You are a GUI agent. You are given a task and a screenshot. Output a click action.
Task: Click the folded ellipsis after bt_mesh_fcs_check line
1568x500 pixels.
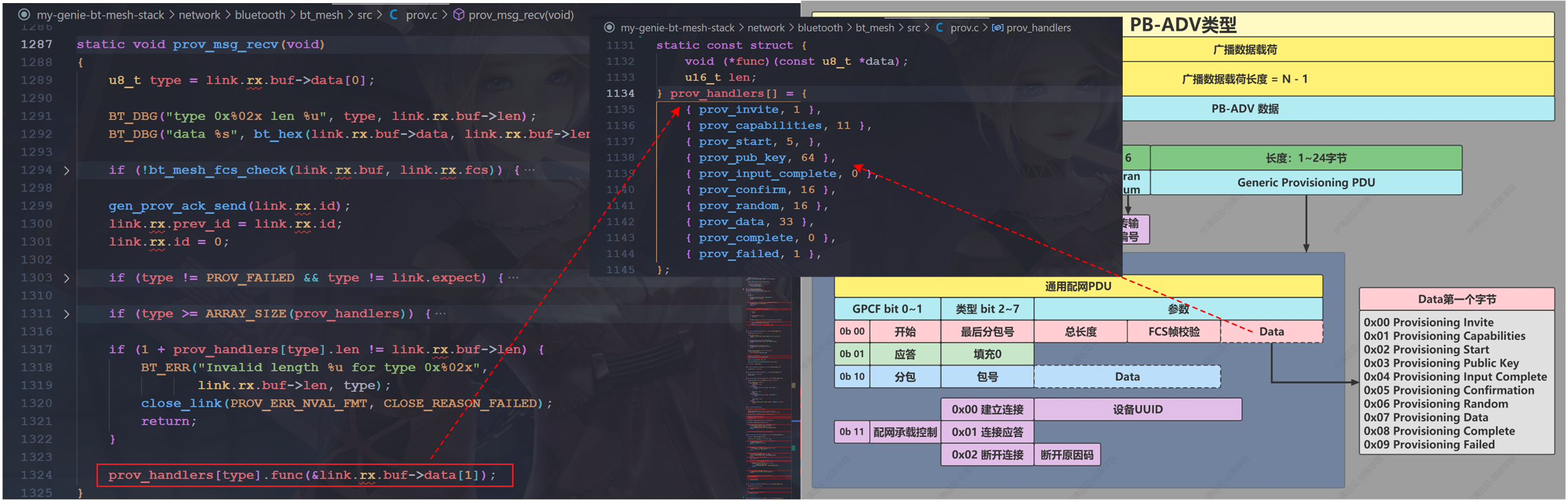click(x=530, y=170)
